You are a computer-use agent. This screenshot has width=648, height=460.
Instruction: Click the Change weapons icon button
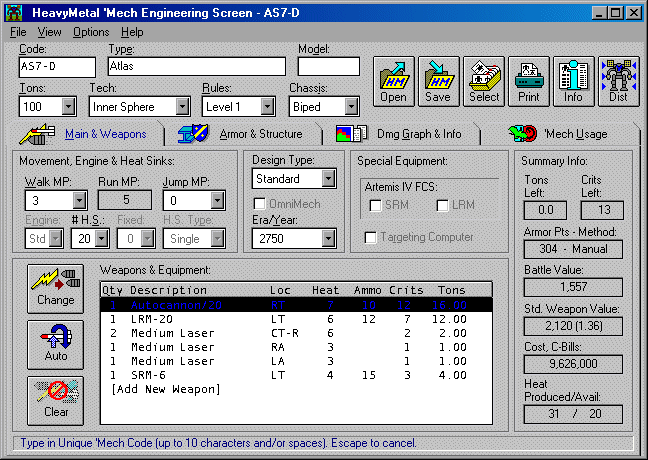coord(56,288)
